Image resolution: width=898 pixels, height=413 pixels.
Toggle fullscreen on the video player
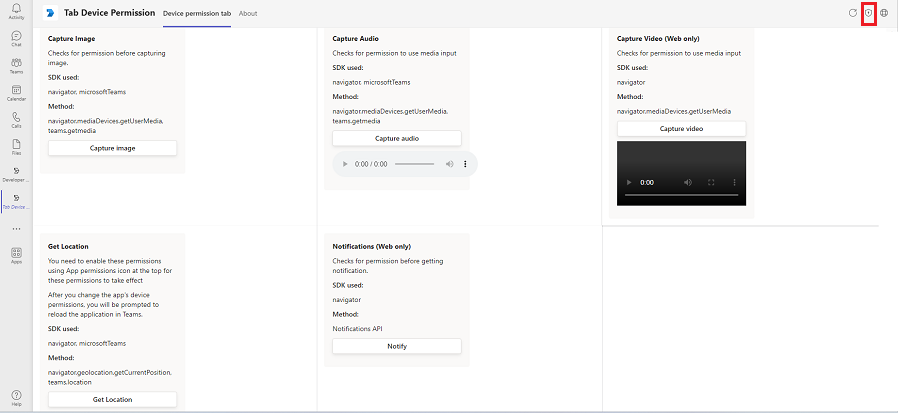coord(711,182)
